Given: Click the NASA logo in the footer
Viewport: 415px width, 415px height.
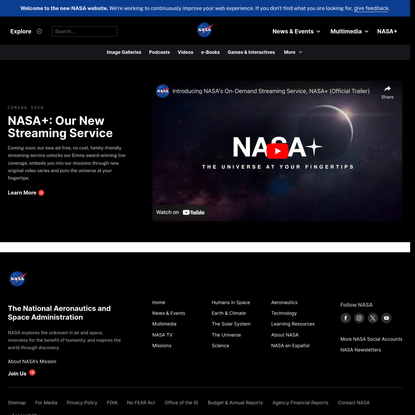Looking at the screenshot, I should coord(18,279).
